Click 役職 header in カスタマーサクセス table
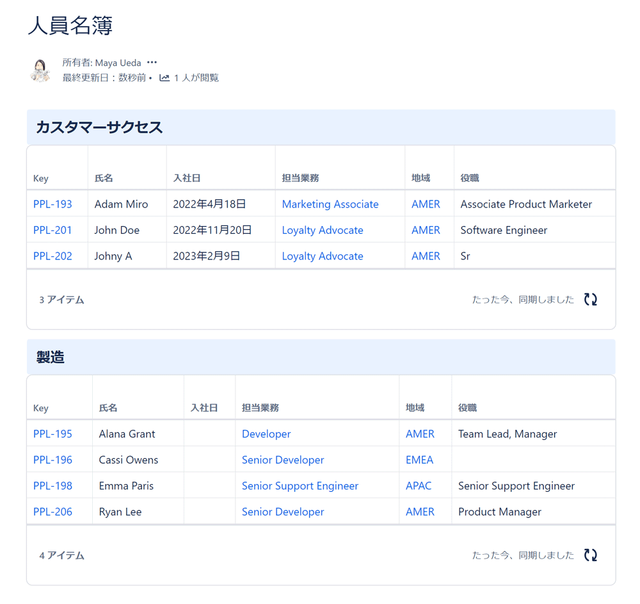The height and width of the screenshot is (604, 640). click(470, 178)
